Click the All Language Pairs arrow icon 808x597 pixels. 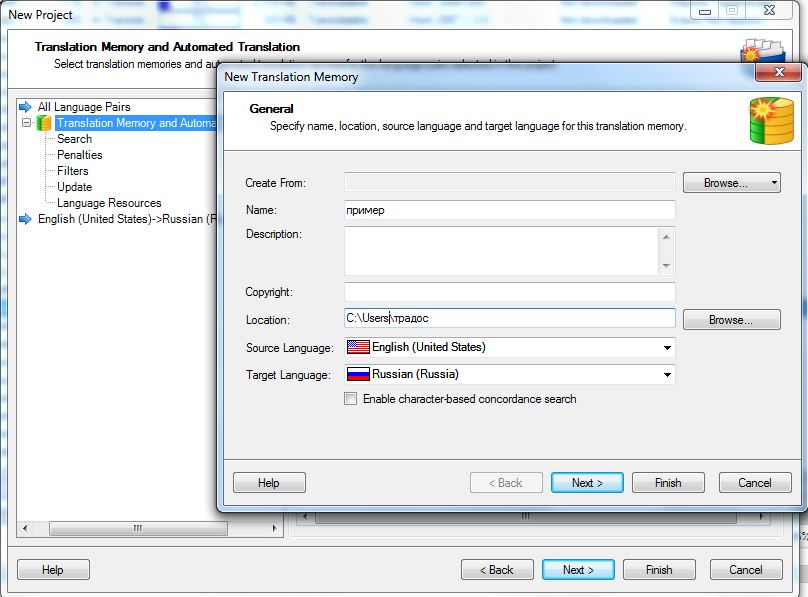tap(27, 107)
